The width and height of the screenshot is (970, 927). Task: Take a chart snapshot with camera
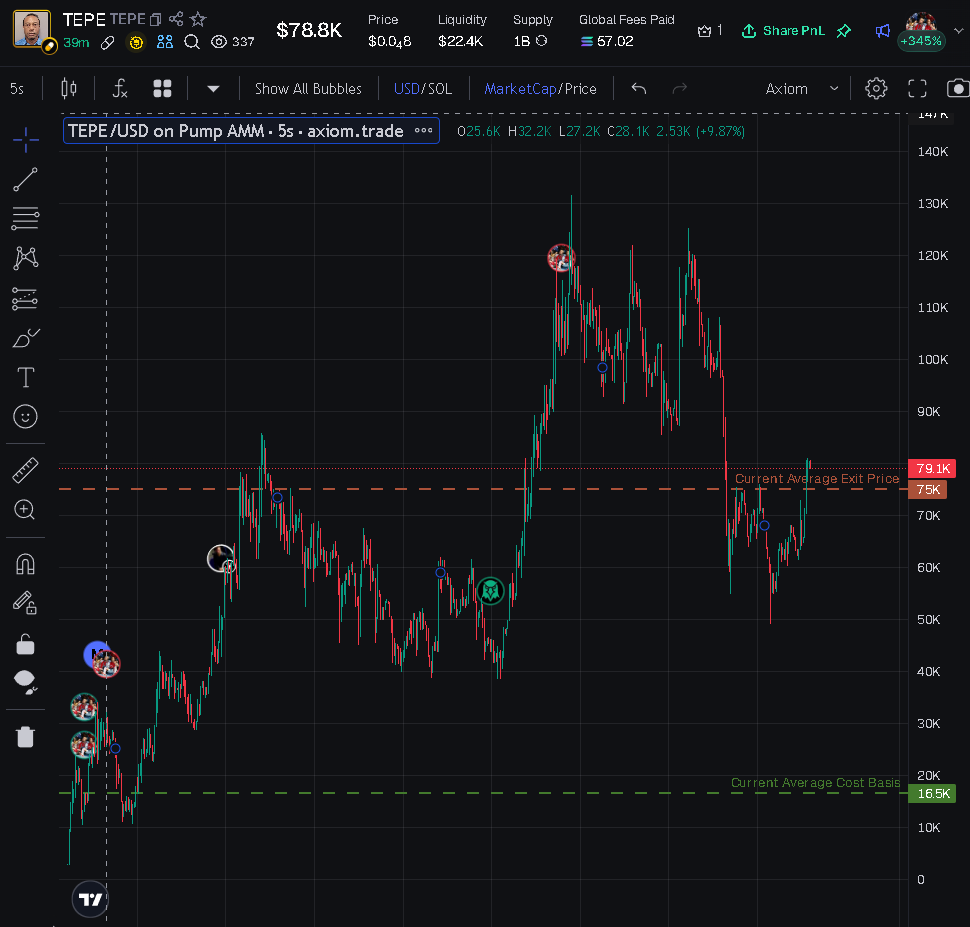point(958,88)
